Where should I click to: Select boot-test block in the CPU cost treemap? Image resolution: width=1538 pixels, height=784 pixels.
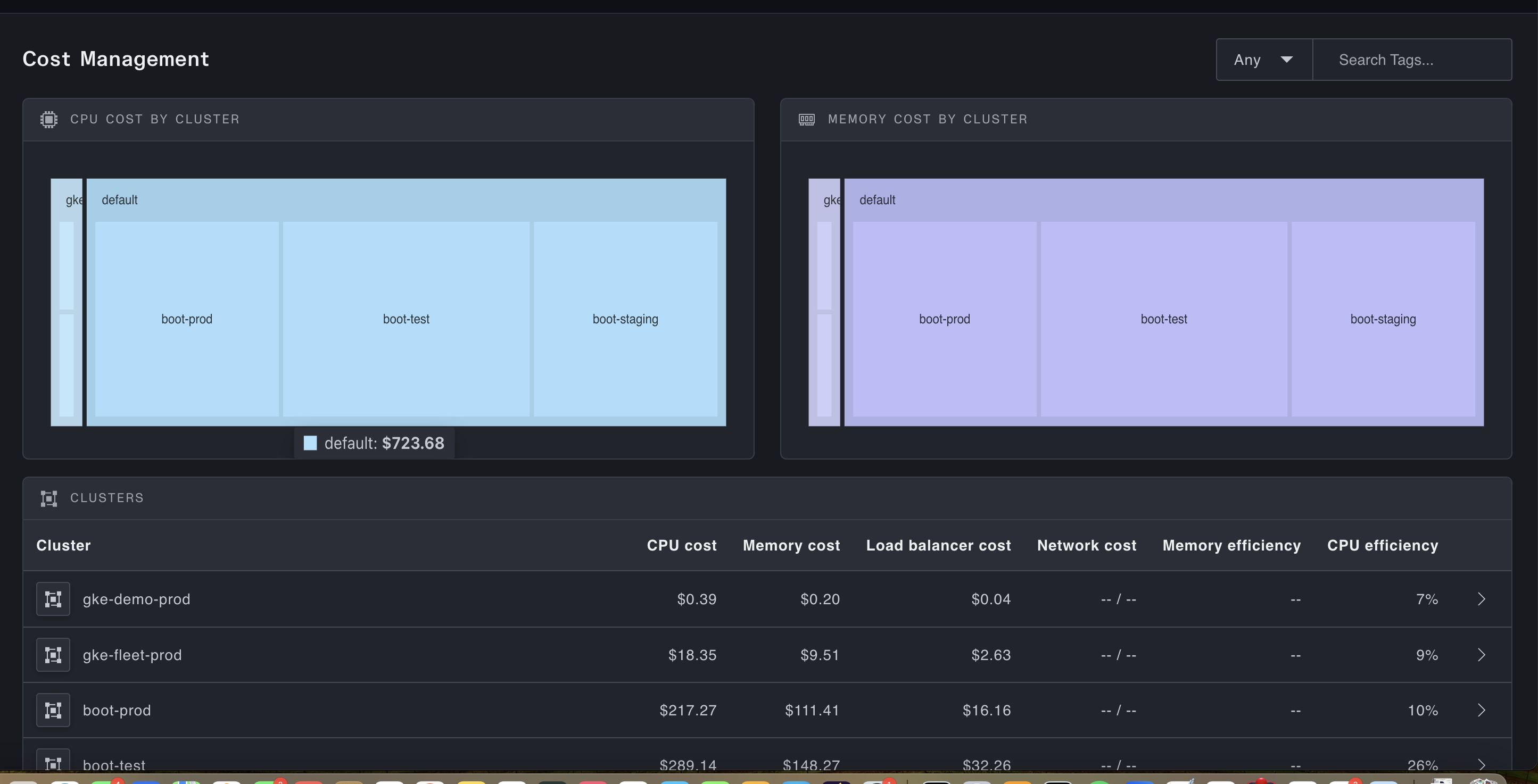pos(406,319)
